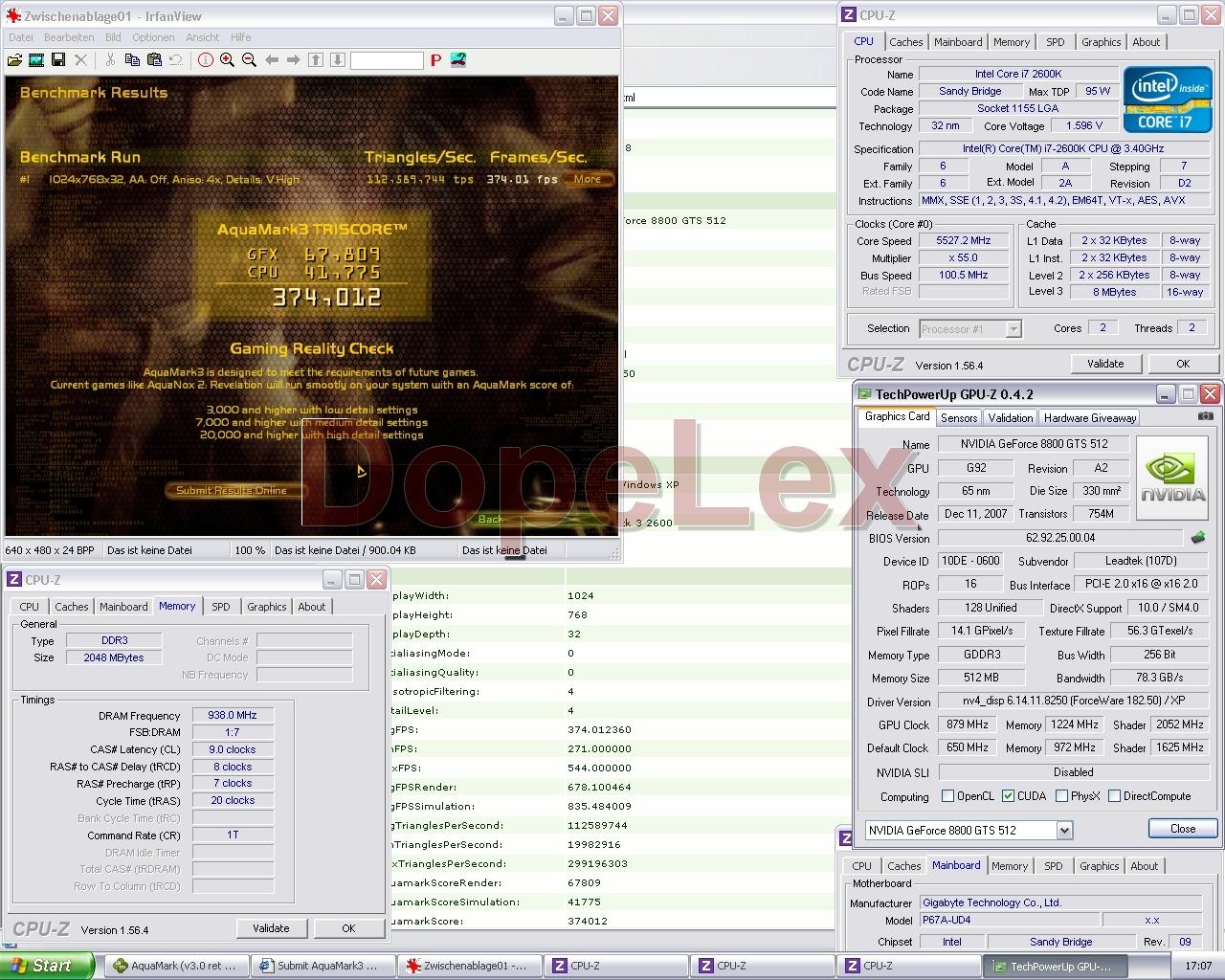Uncheck the CUDA checkbox
Image resolution: width=1225 pixels, height=980 pixels.
coord(1008,796)
